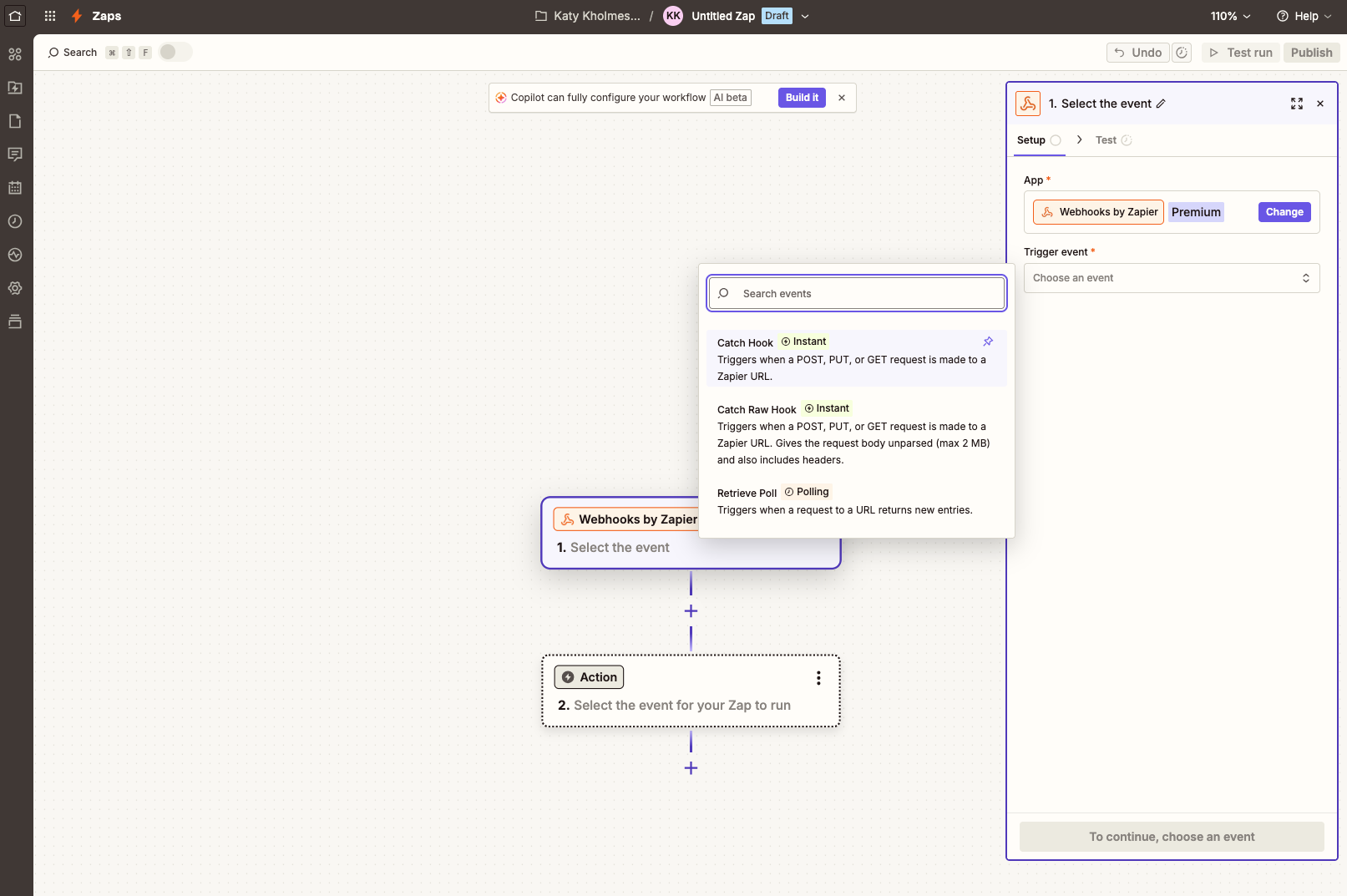The height and width of the screenshot is (896, 1347).
Task: Open the import zap sidebar icon
Action: click(15, 88)
